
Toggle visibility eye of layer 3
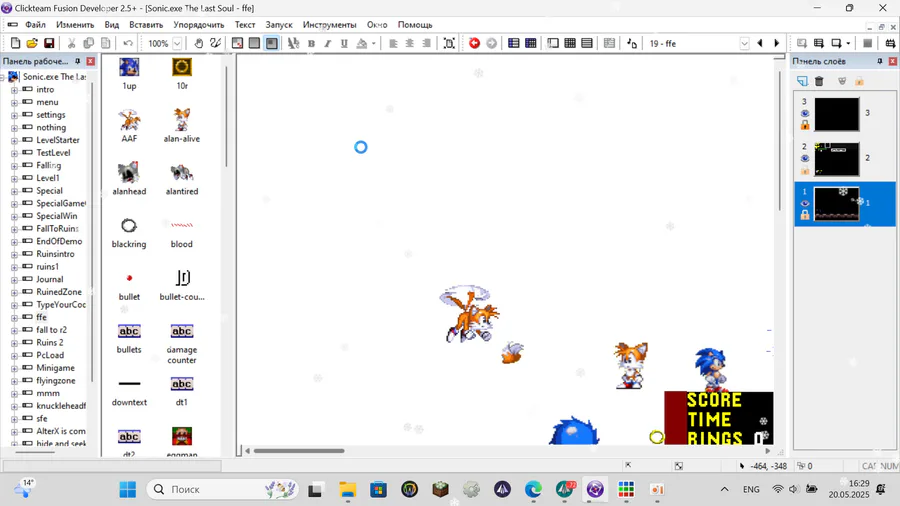805,114
